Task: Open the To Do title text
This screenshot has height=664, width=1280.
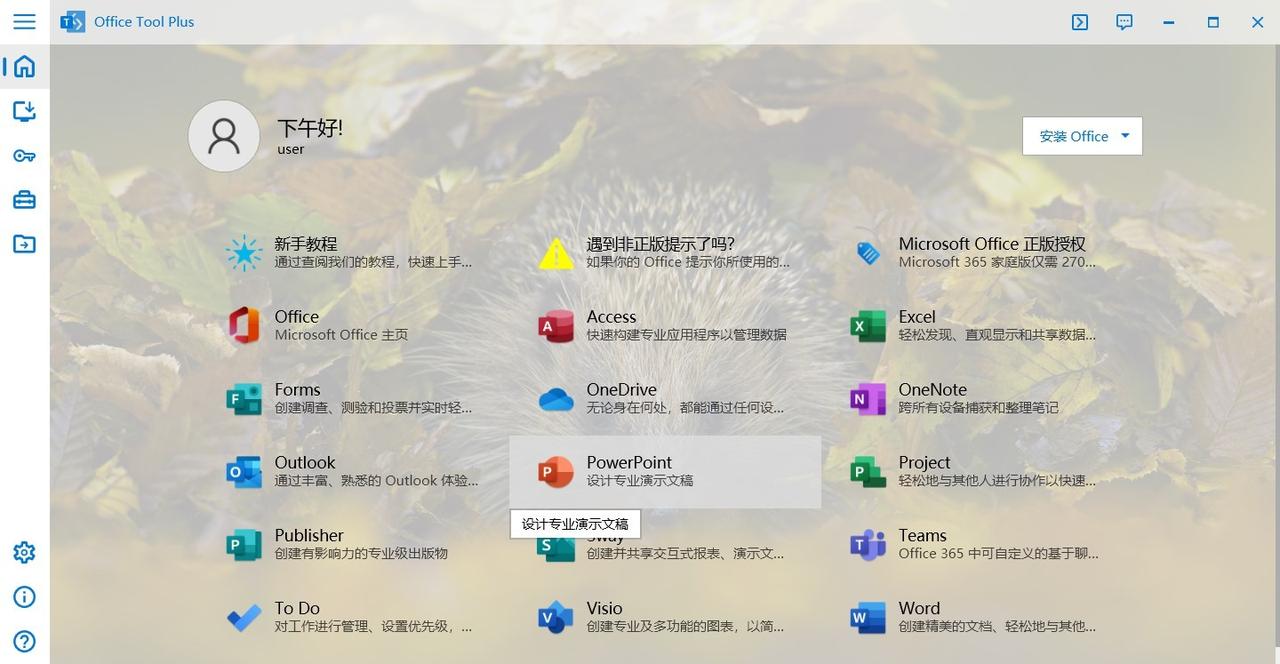Action: pyautogui.click(x=297, y=609)
